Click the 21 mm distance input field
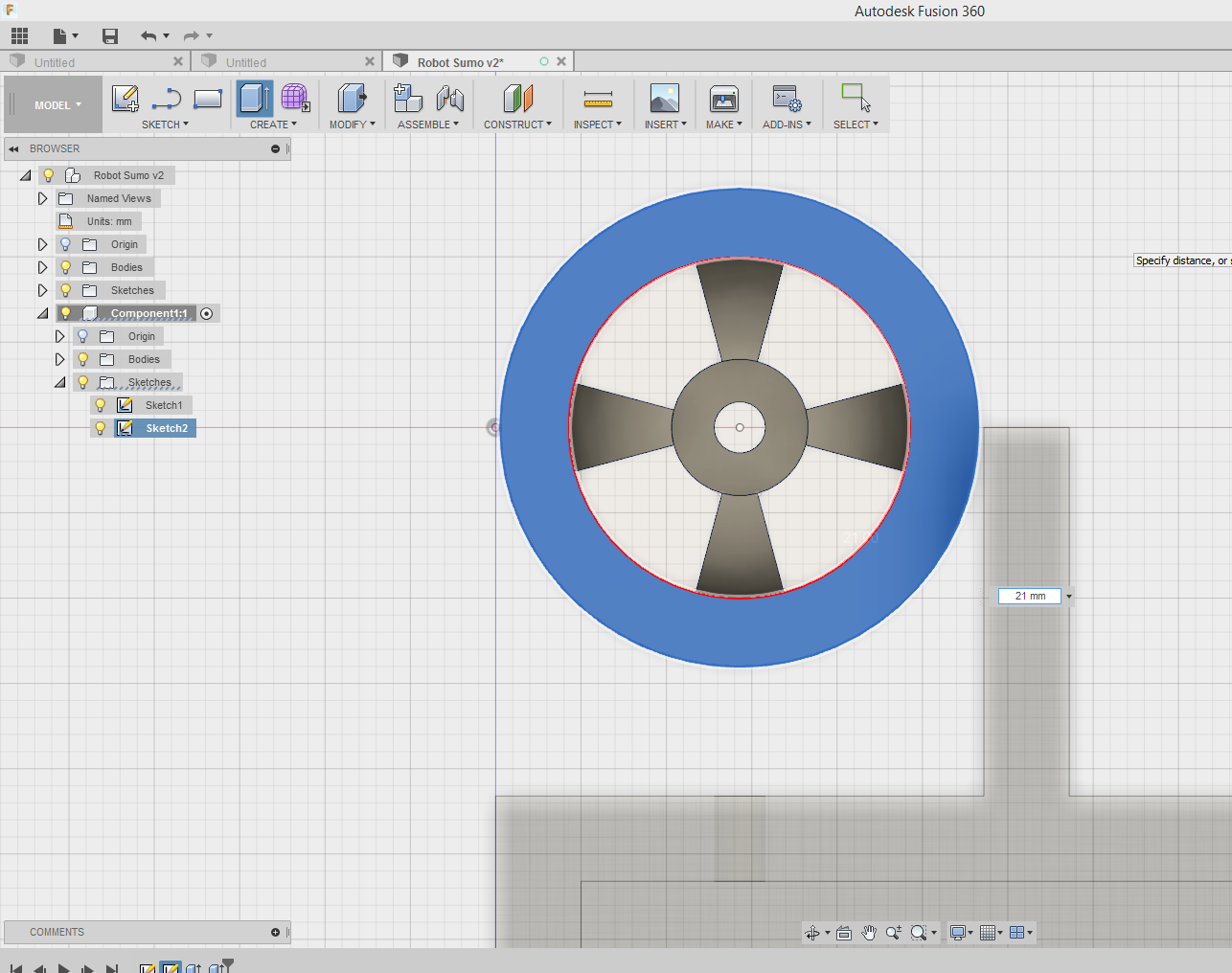This screenshot has height=973, width=1232. [1030, 596]
